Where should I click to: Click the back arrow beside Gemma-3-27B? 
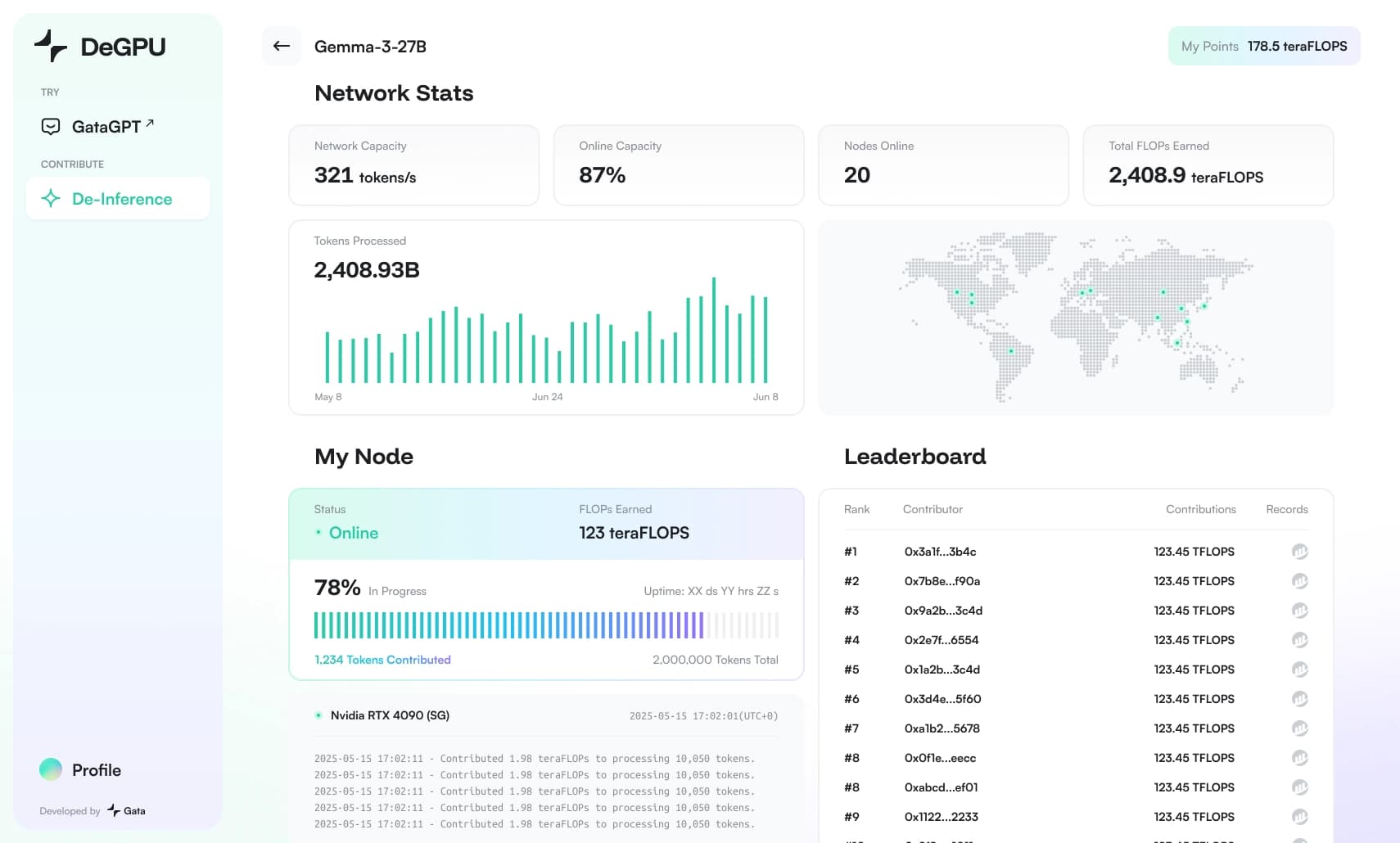coord(281,46)
